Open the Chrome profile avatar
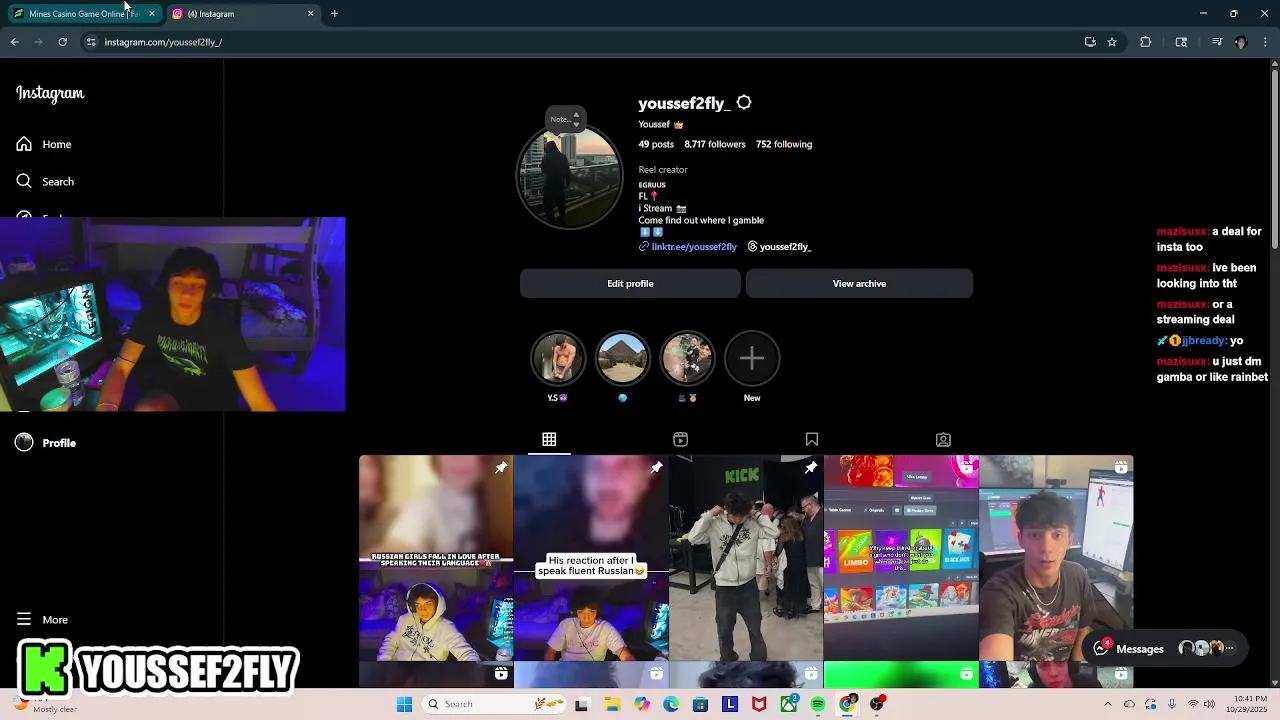This screenshot has width=1280, height=720. 1241,42
